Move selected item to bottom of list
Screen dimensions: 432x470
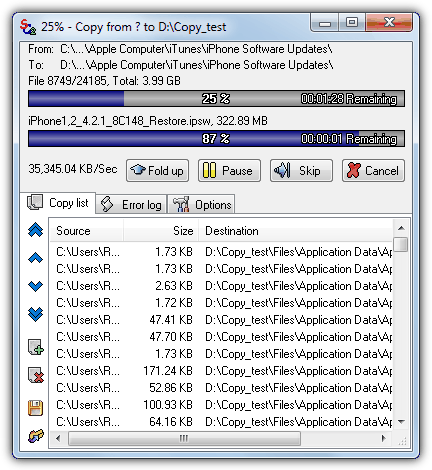(35, 314)
